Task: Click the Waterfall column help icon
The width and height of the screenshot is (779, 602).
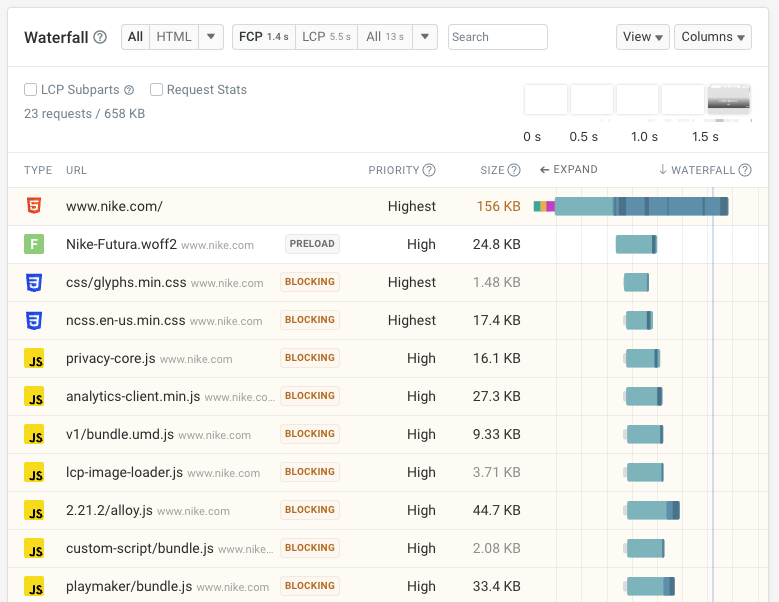Action: click(745, 170)
